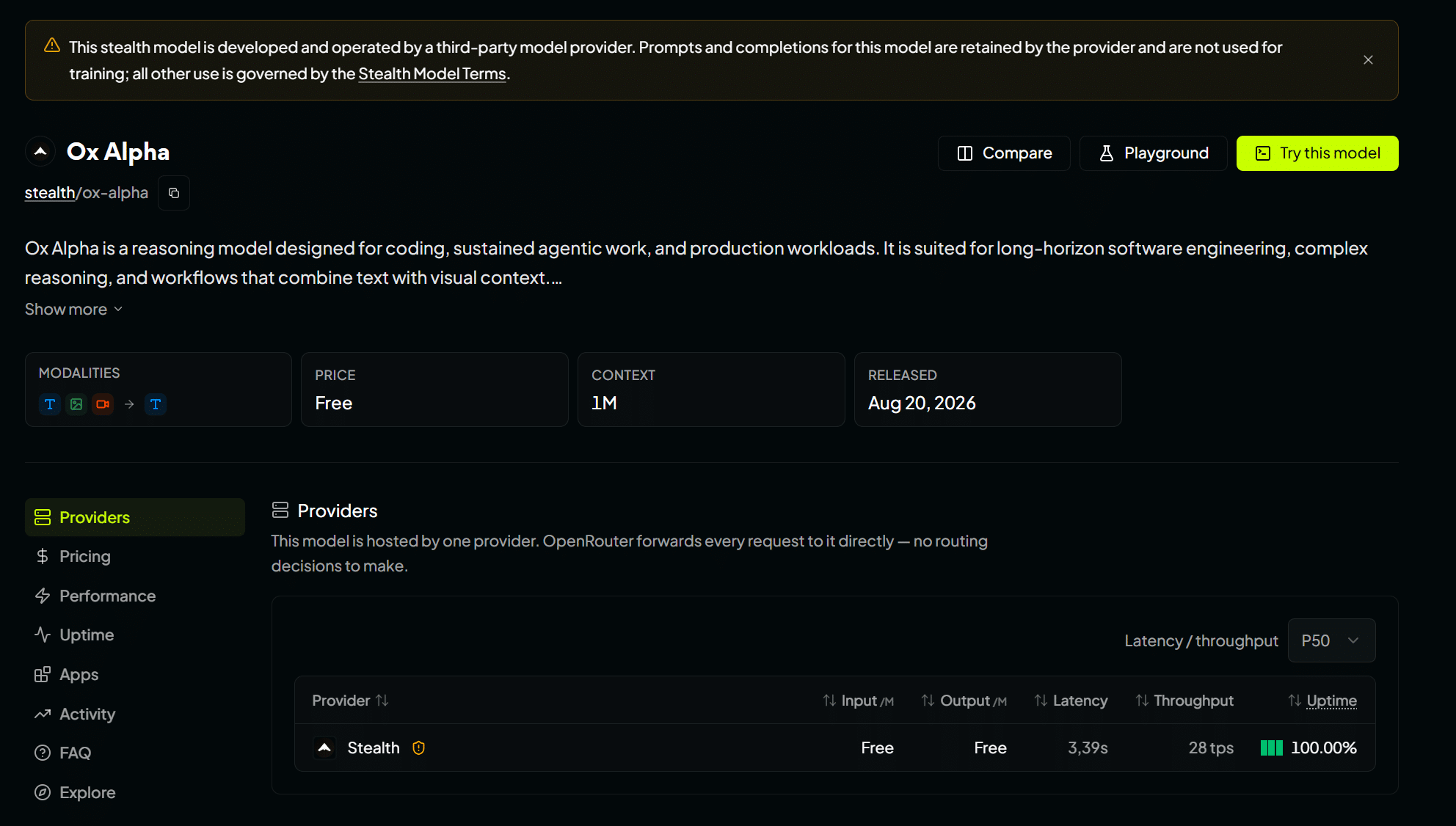1456x826 pixels.
Task: Launch the Playground
Action: (x=1153, y=153)
